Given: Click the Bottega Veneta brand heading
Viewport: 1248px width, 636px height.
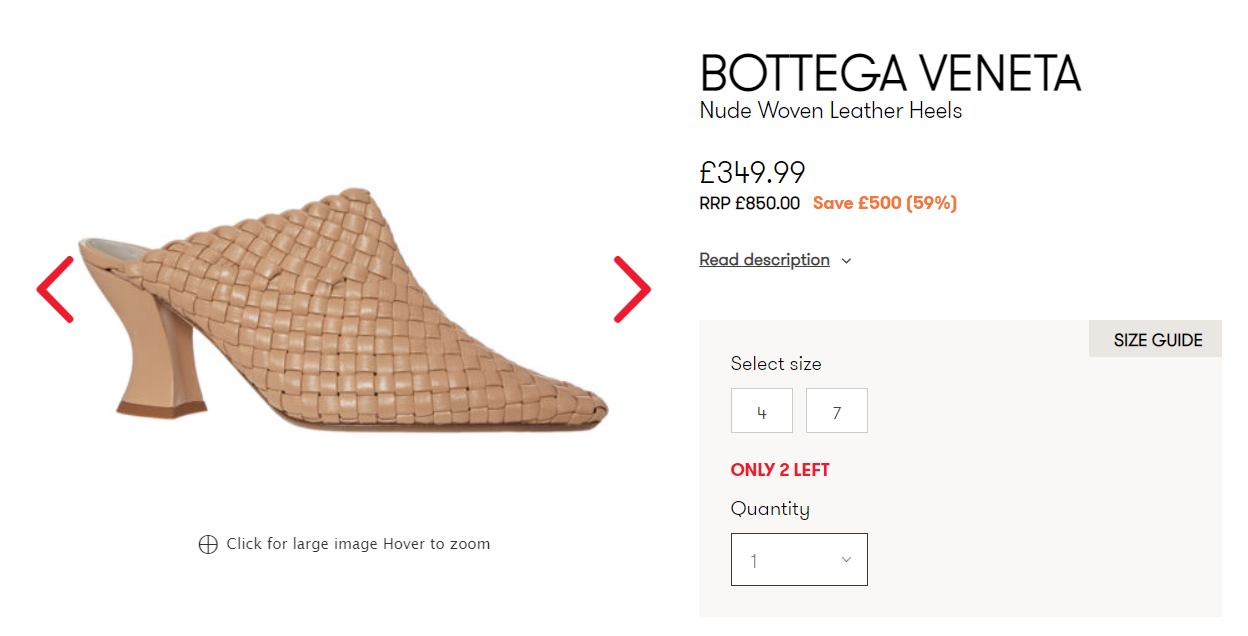Looking at the screenshot, I should point(890,73).
